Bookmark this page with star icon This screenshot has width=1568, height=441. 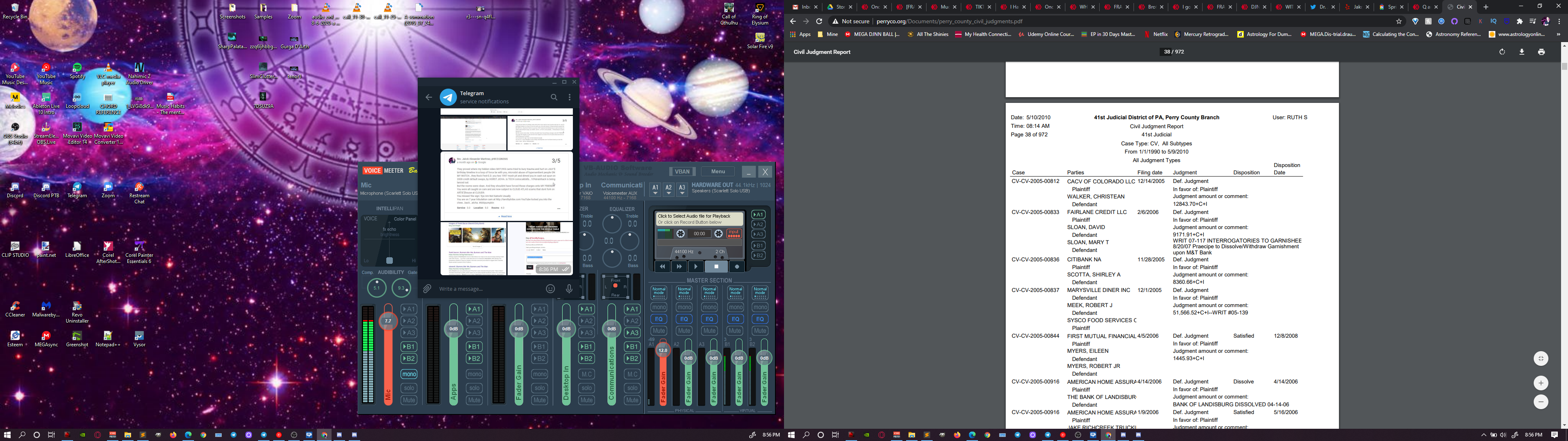click(1399, 21)
